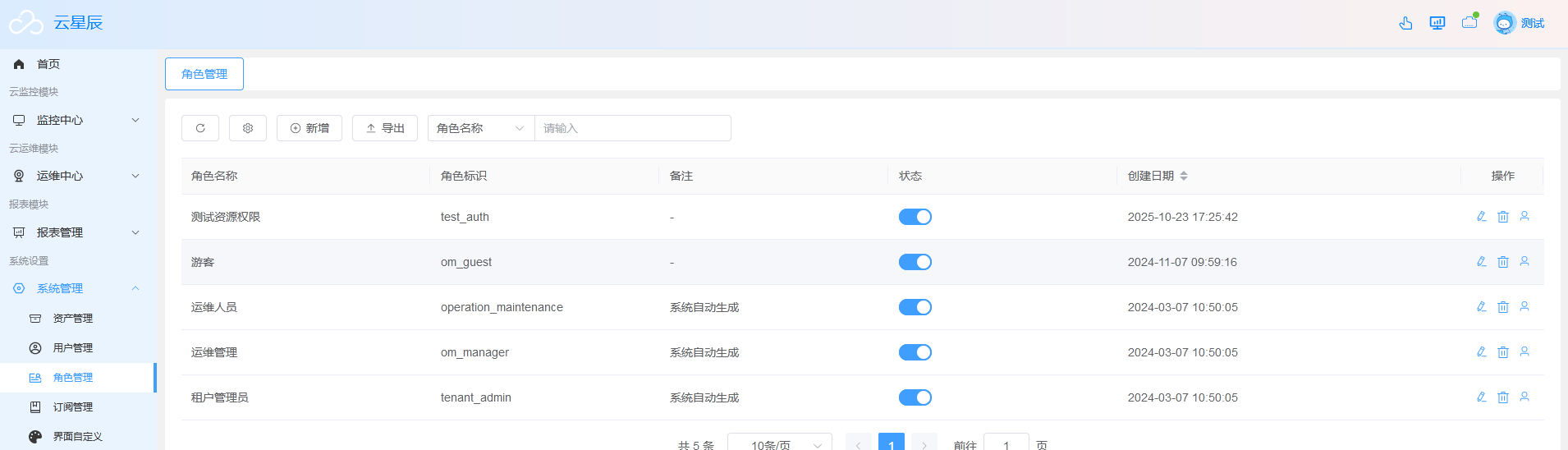This screenshot has height=450, width=1568.
Task: Toggle status switch for 测试资源权限
Action: click(x=915, y=217)
